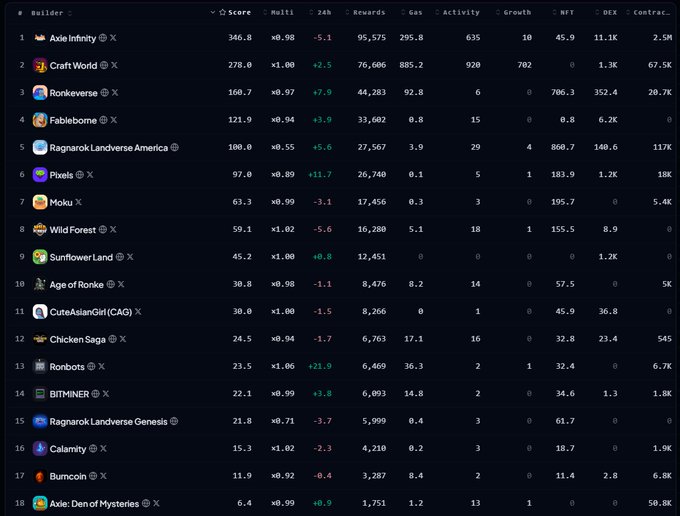Open the Ronbots builder name
The width and height of the screenshot is (680, 516).
tap(67, 367)
